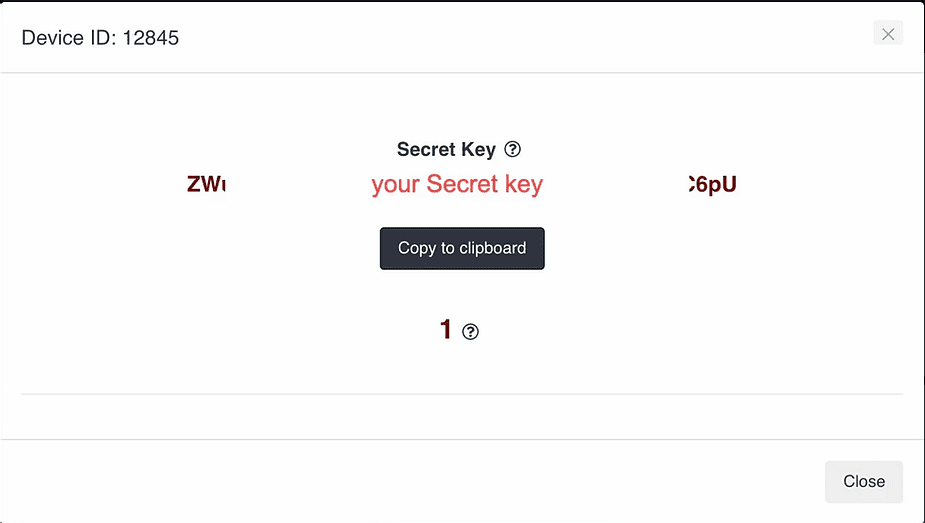
Task: Click the '6pU' ending fragment of the key
Action: pyautogui.click(x=713, y=185)
